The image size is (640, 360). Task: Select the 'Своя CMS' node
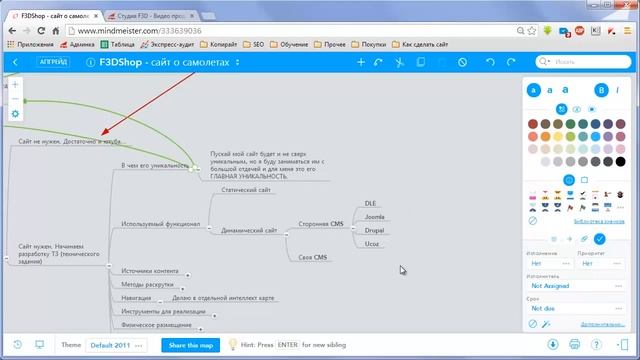313,258
